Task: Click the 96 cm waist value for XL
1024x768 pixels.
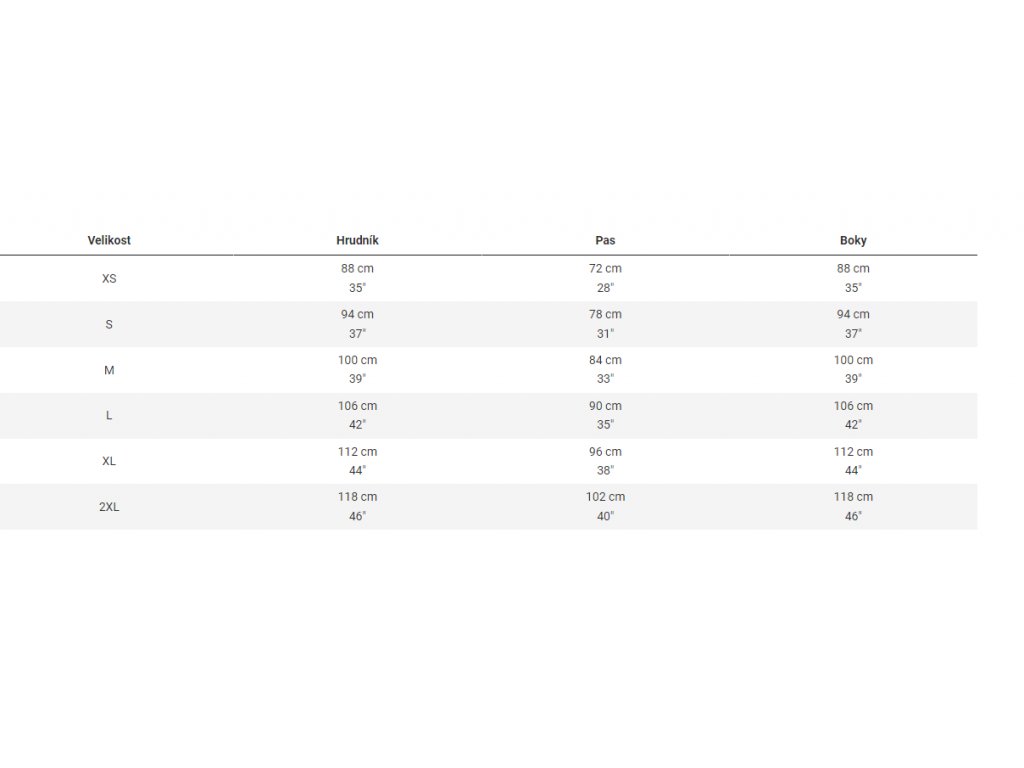Action: (605, 451)
